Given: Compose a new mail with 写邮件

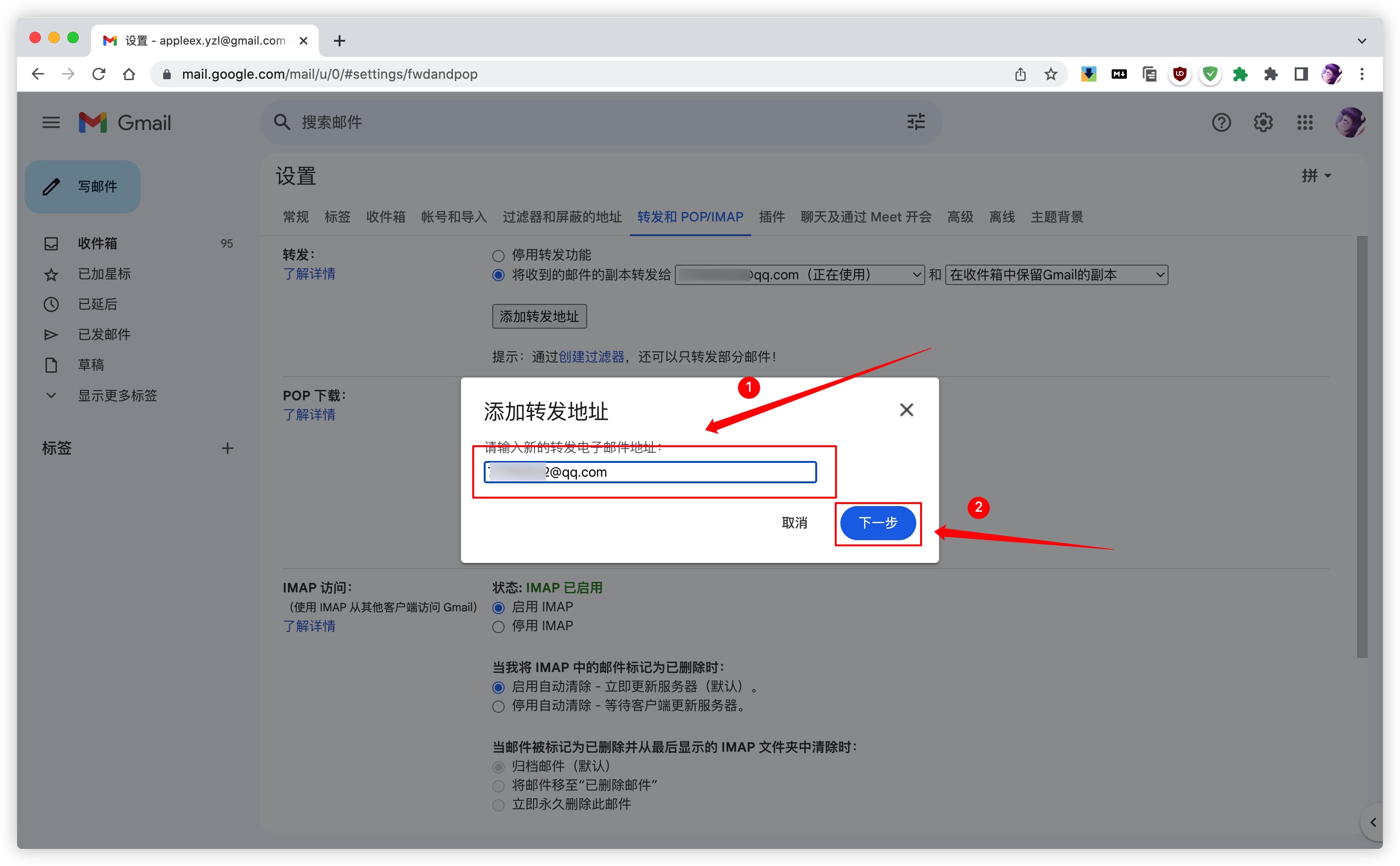Looking at the screenshot, I should [x=83, y=187].
